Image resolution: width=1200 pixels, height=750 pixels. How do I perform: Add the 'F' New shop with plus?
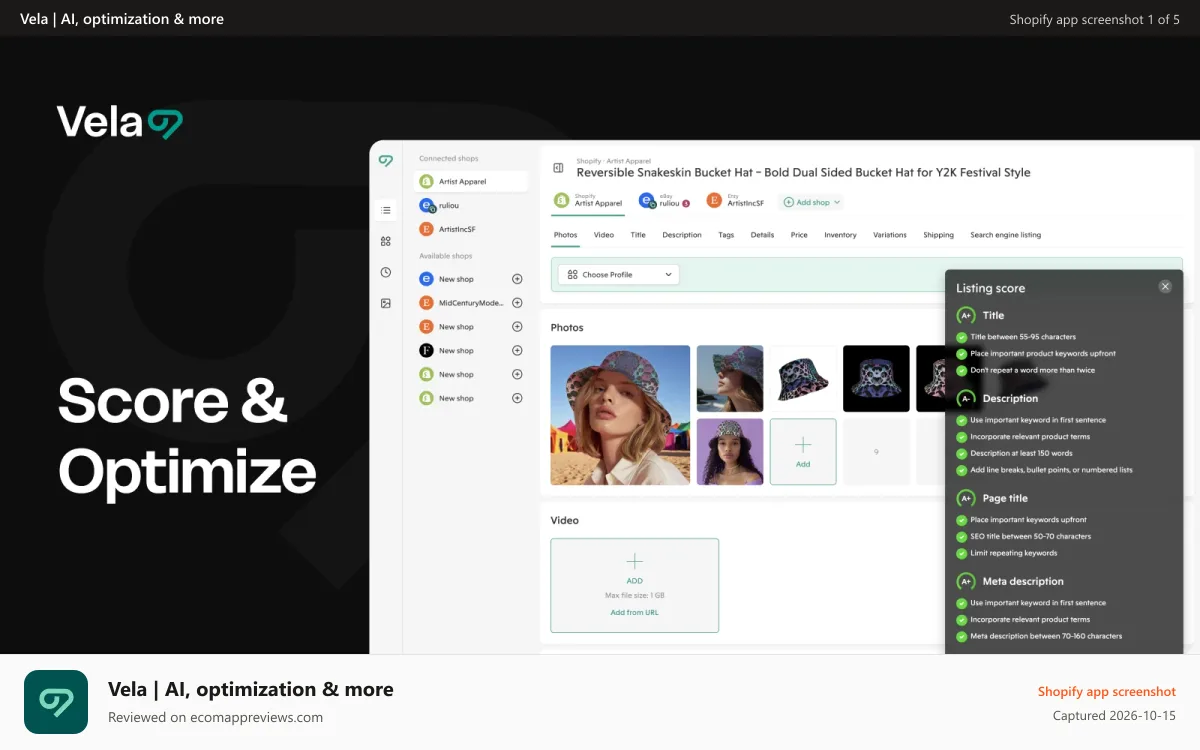517,351
